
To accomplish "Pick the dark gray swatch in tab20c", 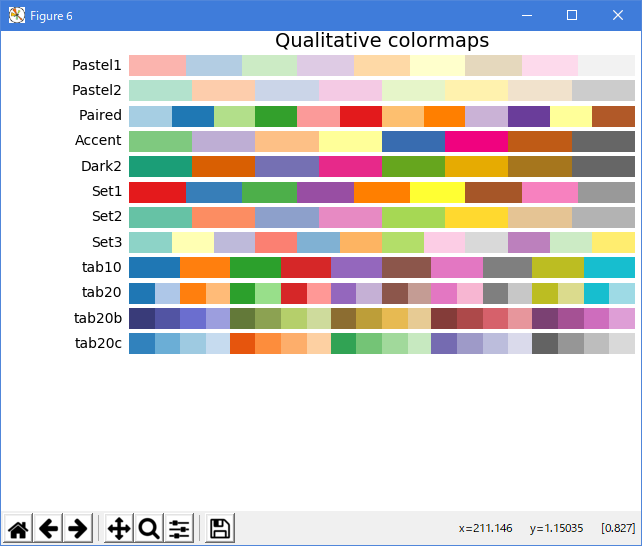I will (x=545, y=343).
